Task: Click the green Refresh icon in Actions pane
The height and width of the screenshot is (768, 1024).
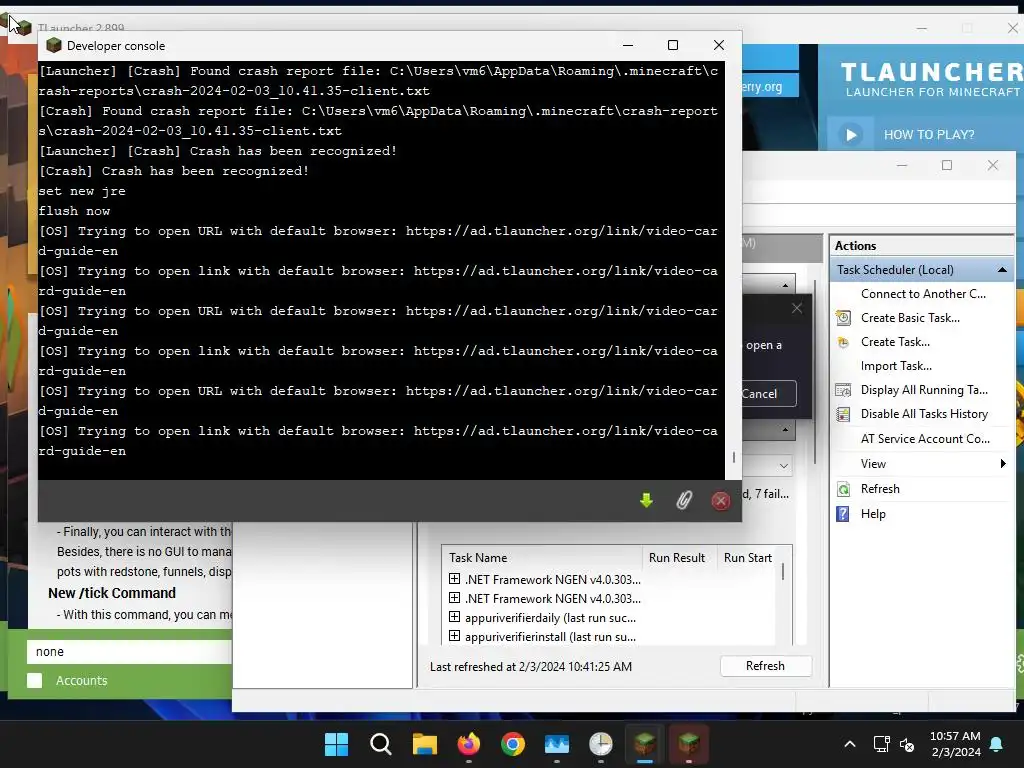Action: (843, 489)
